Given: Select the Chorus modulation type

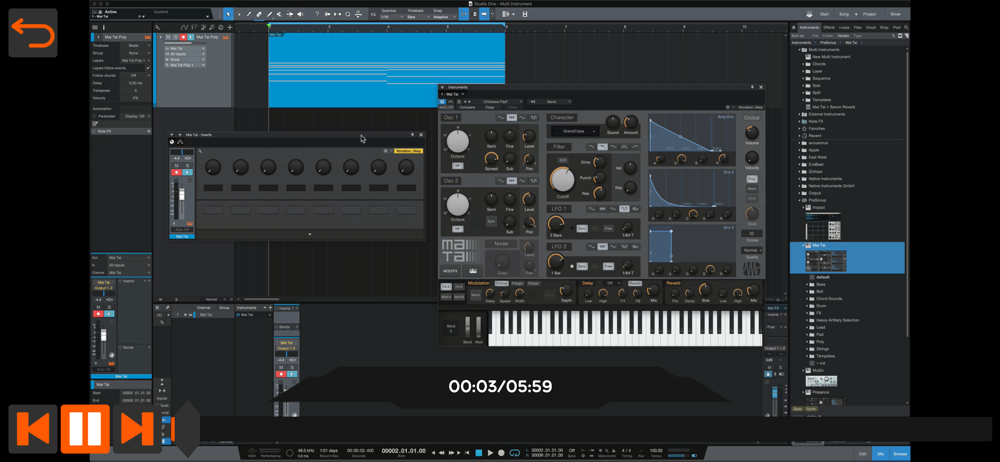Looking at the screenshot, I should pyautogui.click(x=501, y=283).
